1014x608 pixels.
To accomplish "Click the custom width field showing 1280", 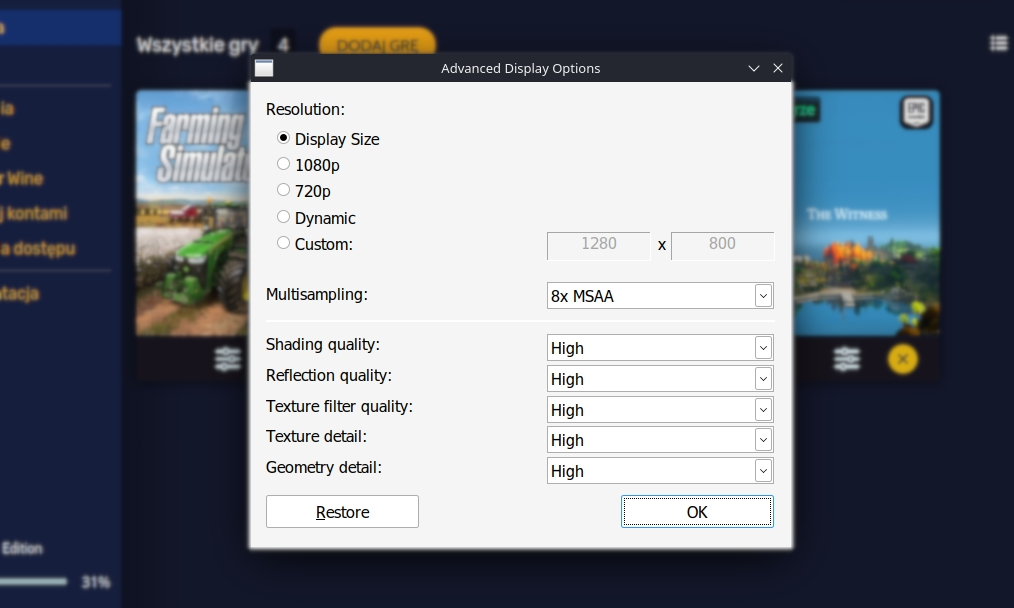I will 598,245.
